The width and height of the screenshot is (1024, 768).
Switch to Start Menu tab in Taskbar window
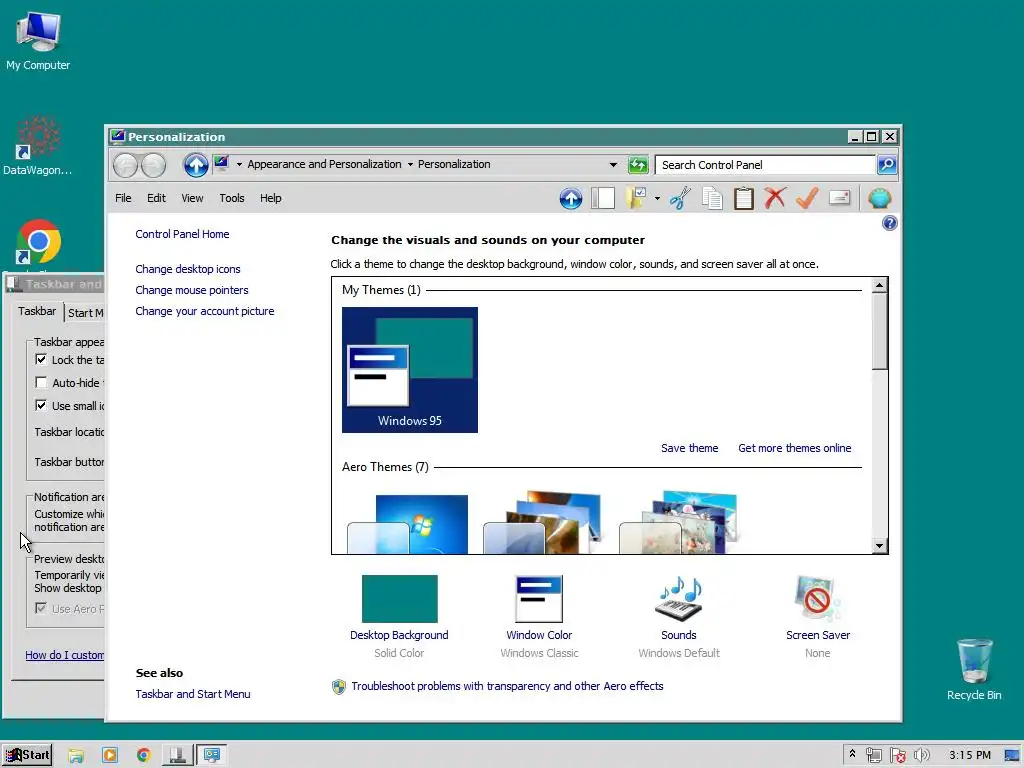[85, 313]
